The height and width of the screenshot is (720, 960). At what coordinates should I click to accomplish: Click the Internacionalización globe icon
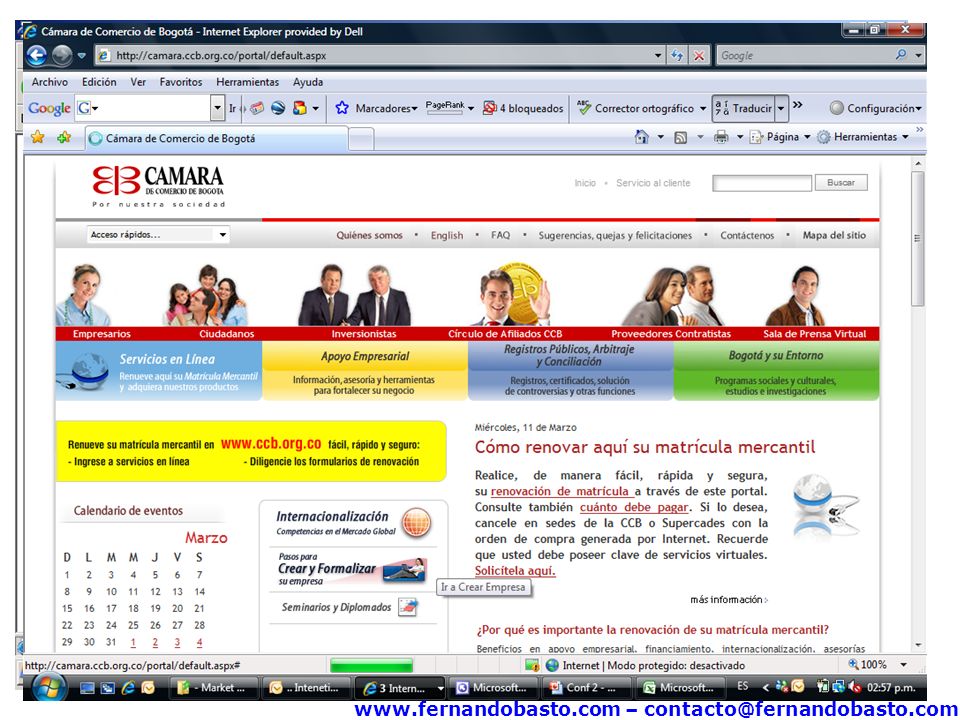pos(417,522)
